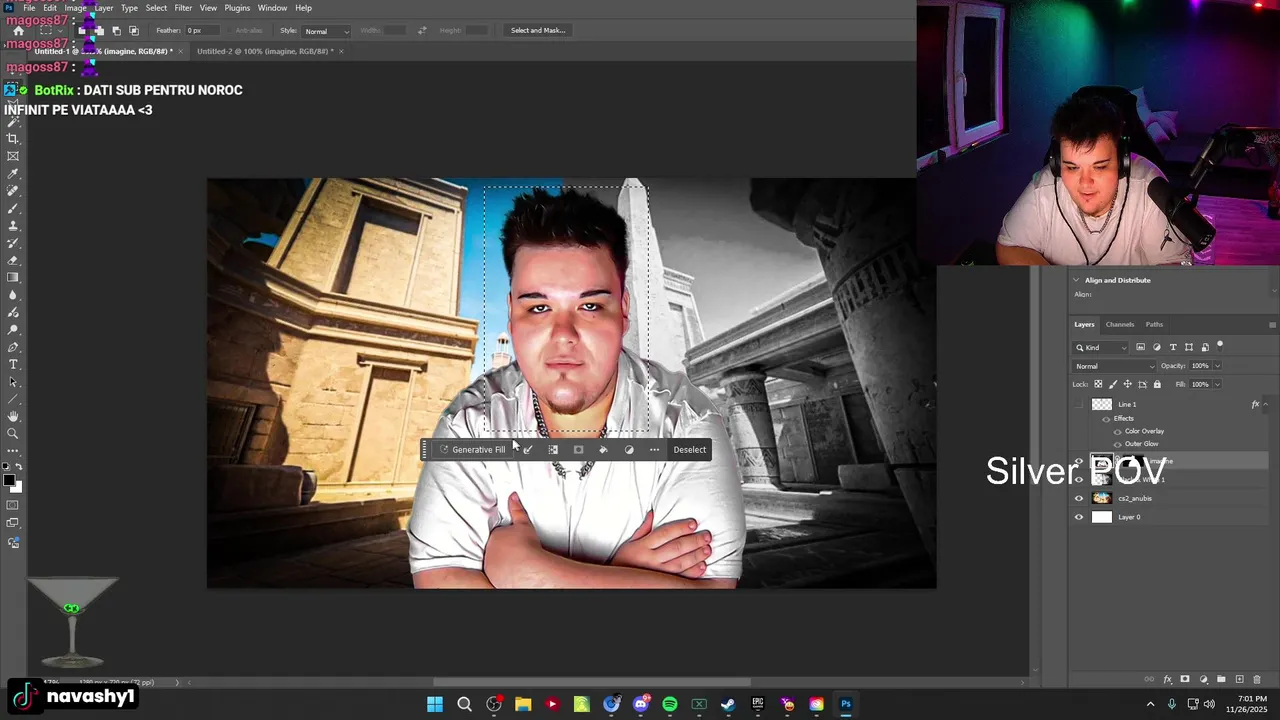1280x720 pixels.
Task: Select the Hand tool
Action: (x=13, y=416)
